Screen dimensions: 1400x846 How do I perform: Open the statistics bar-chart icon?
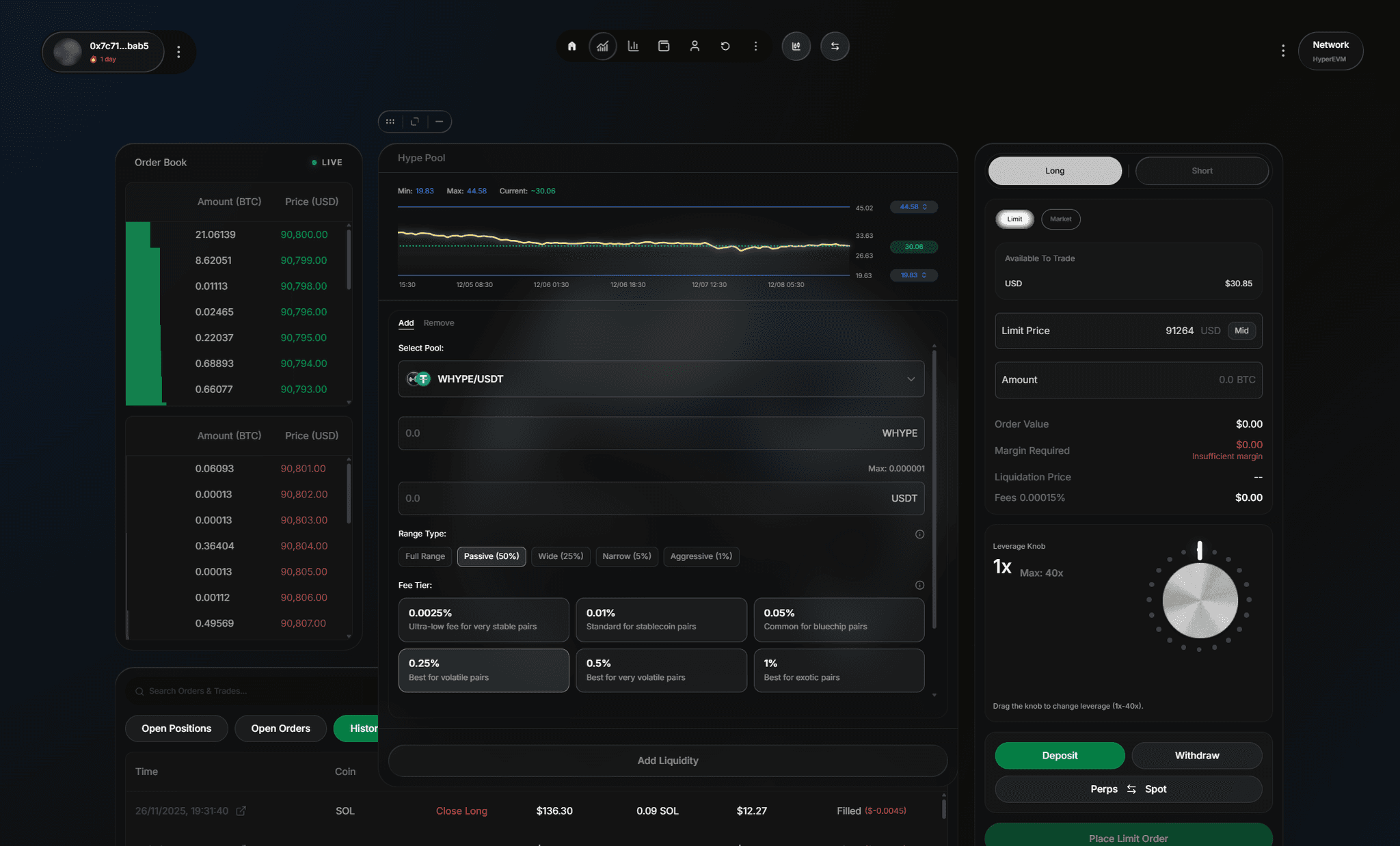(632, 46)
